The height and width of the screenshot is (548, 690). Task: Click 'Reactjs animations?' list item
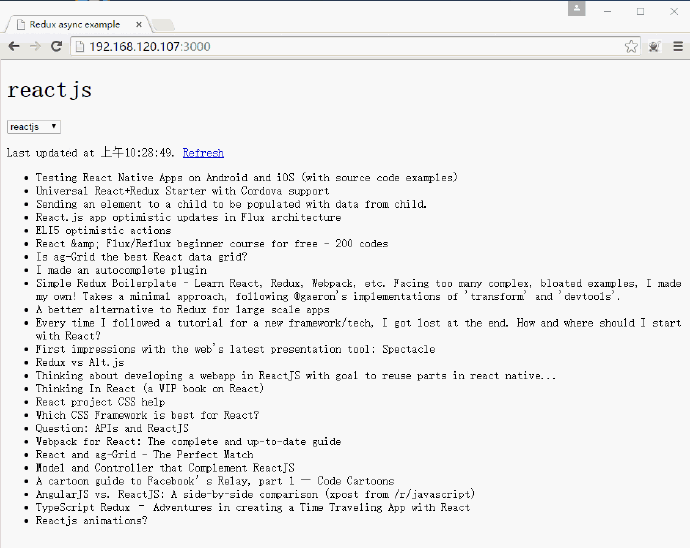coord(92,520)
